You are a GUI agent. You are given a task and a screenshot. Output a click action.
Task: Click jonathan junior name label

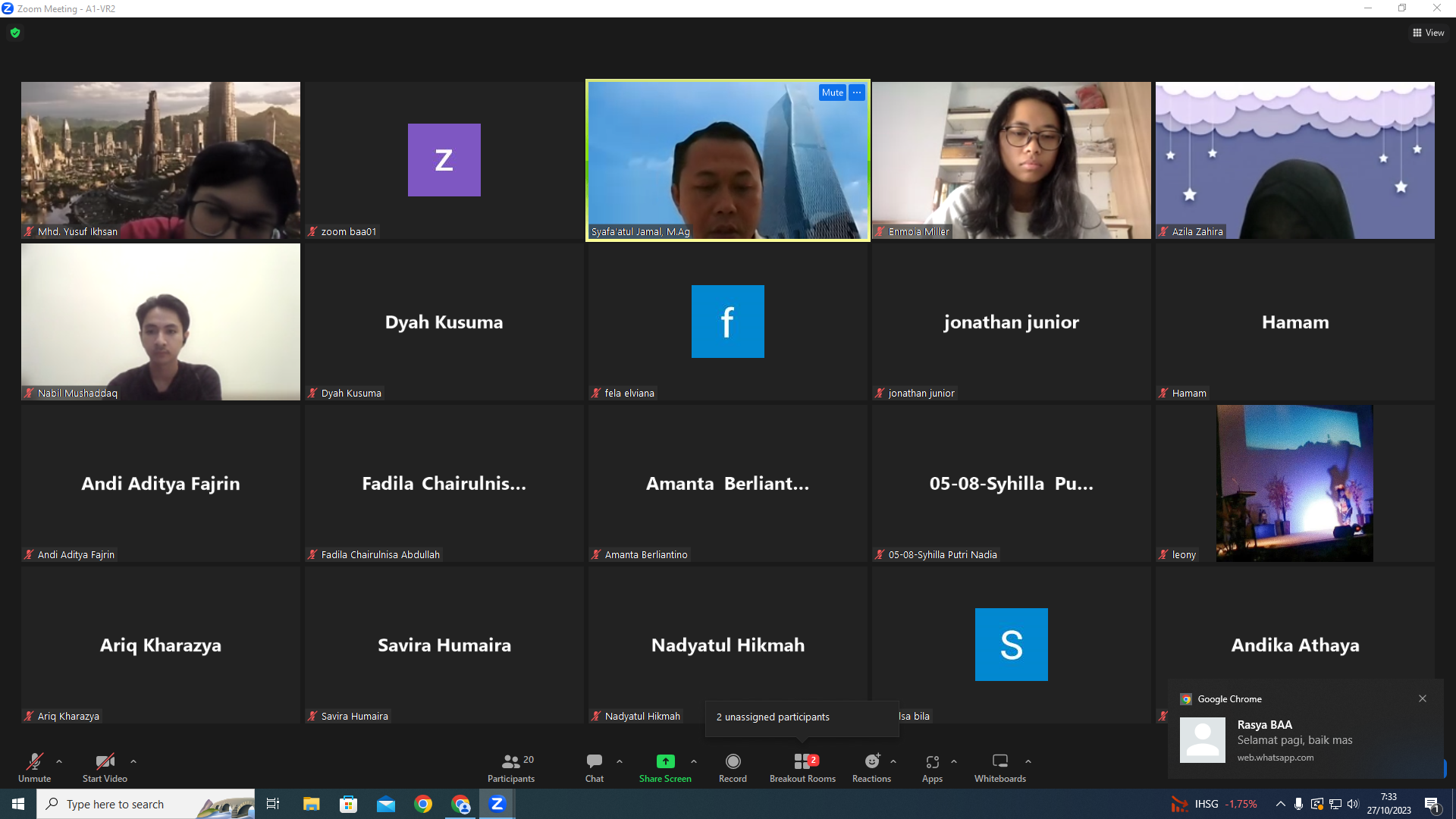click(921, 393)
